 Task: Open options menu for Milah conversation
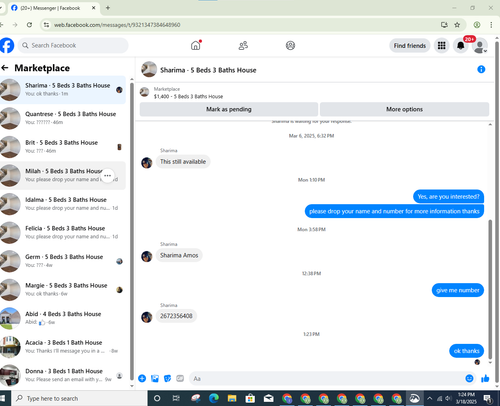107,176
